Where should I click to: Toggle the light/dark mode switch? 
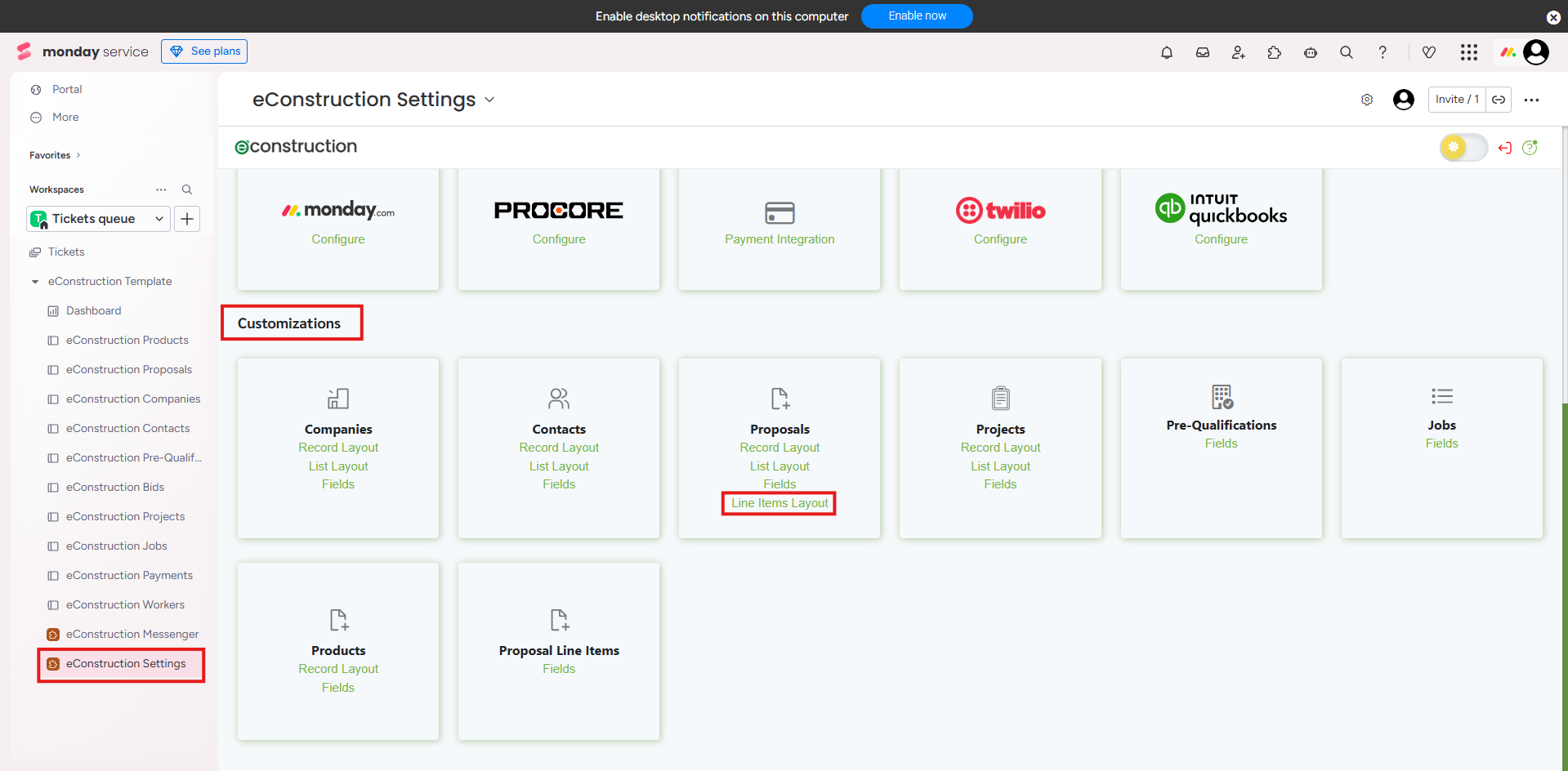click(x=1463, y=148)
